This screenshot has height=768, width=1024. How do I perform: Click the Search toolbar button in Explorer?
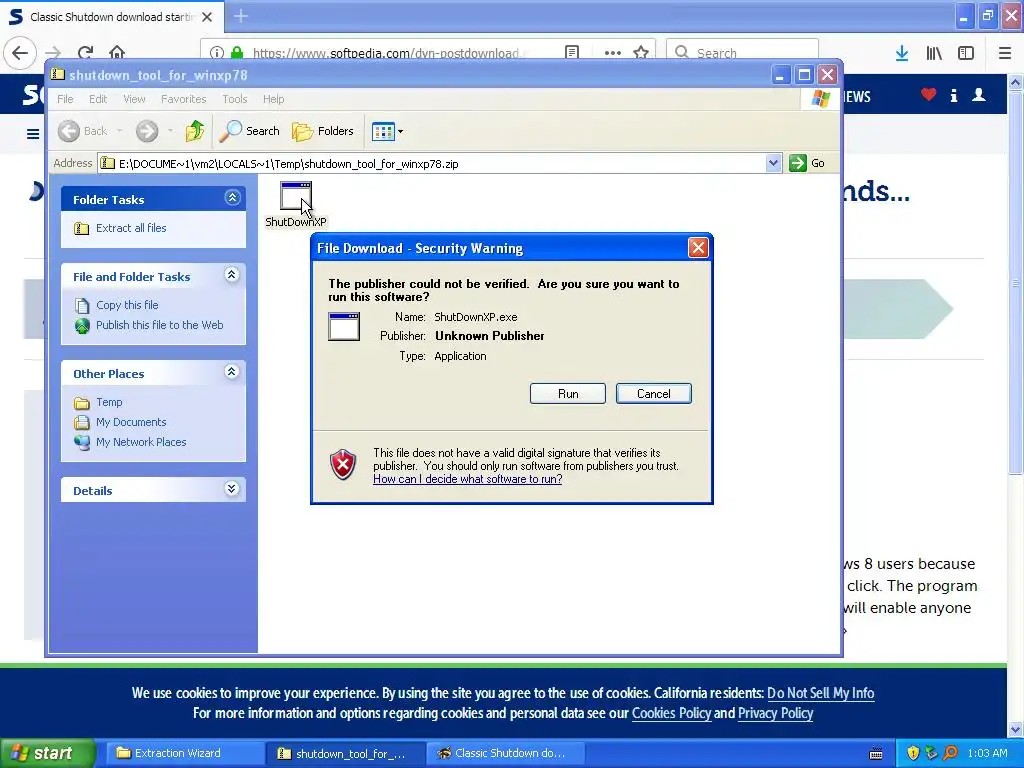coord(249,131)
